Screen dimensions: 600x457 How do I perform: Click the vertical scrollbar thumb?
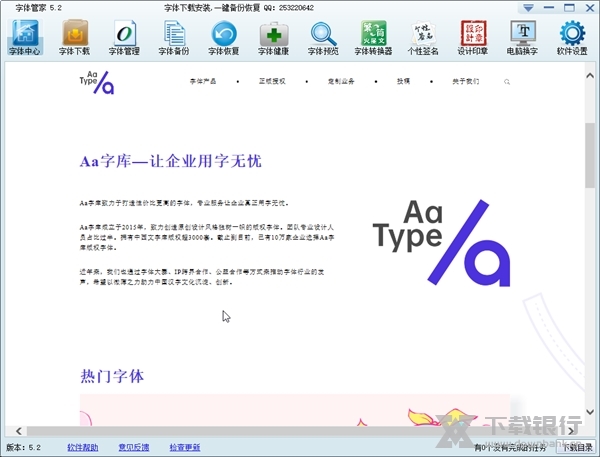point(590,155)
